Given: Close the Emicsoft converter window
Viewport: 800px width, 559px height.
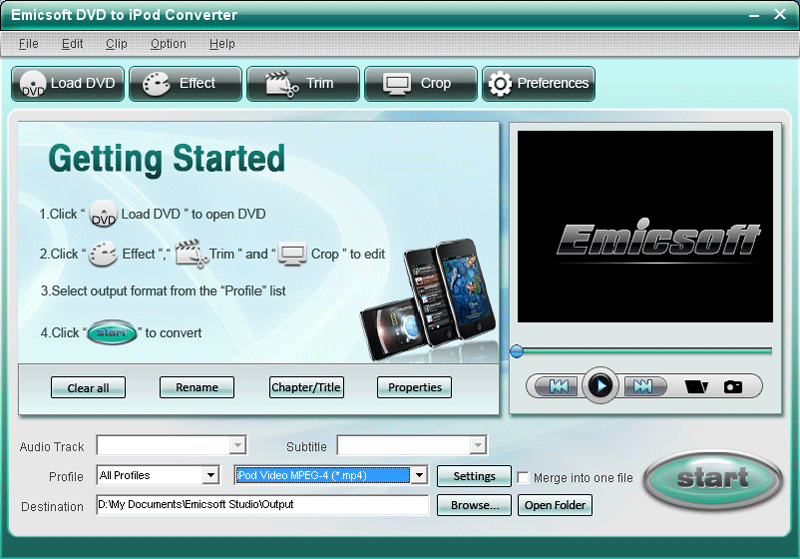Looking at the screenshot, I should coord(780,14).
